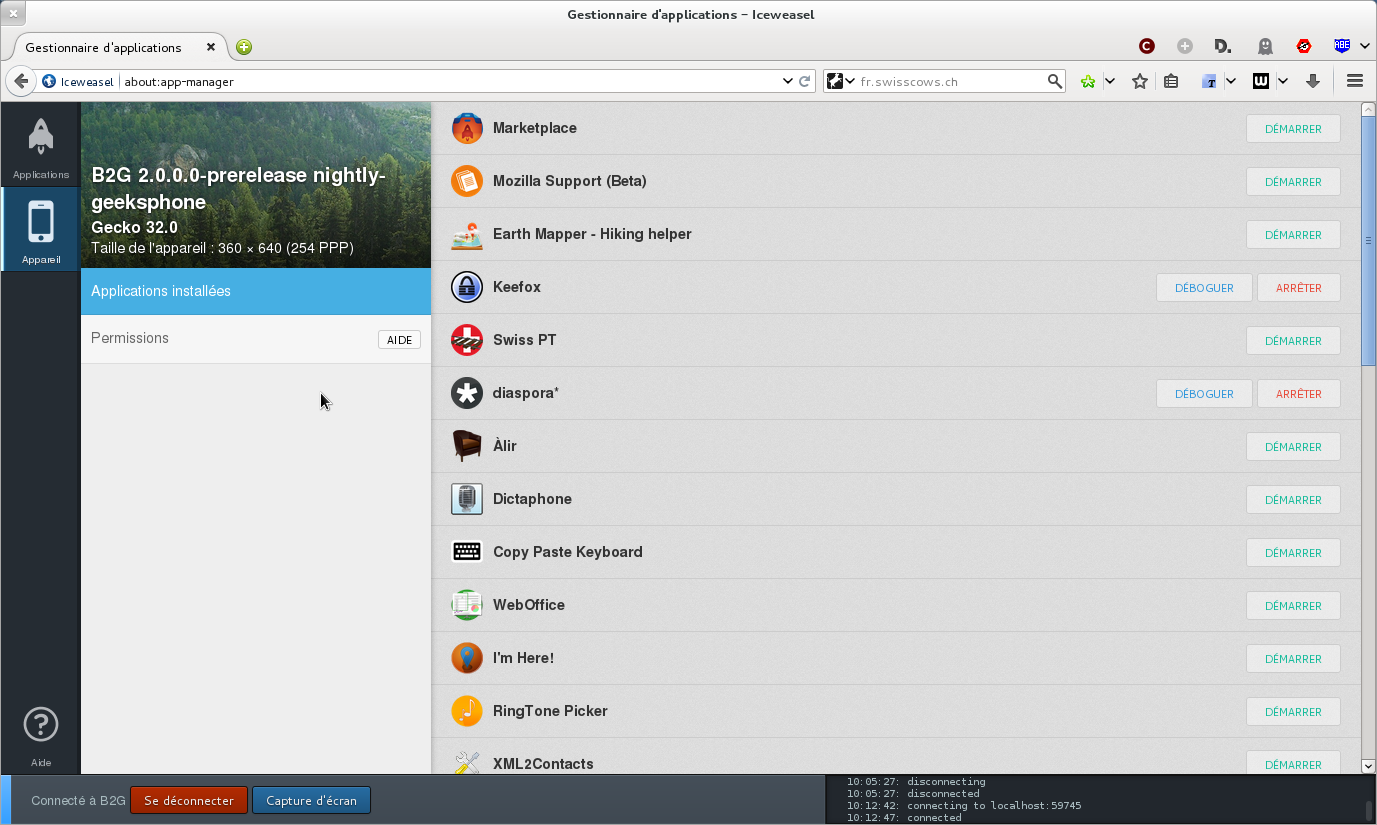
Task: Start Dictaphone with DÉMARRER
Action: click(x=1293, y=500)
